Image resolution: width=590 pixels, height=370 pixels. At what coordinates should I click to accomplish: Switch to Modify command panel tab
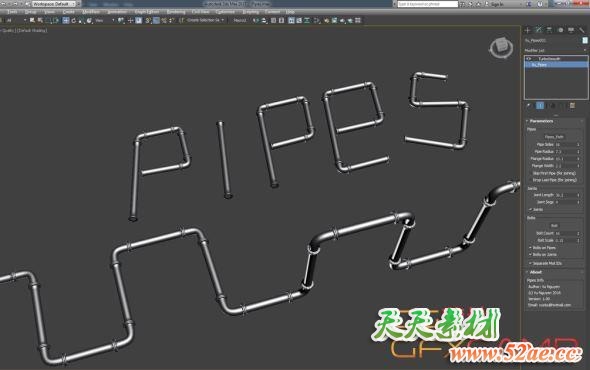click(538, 30)
